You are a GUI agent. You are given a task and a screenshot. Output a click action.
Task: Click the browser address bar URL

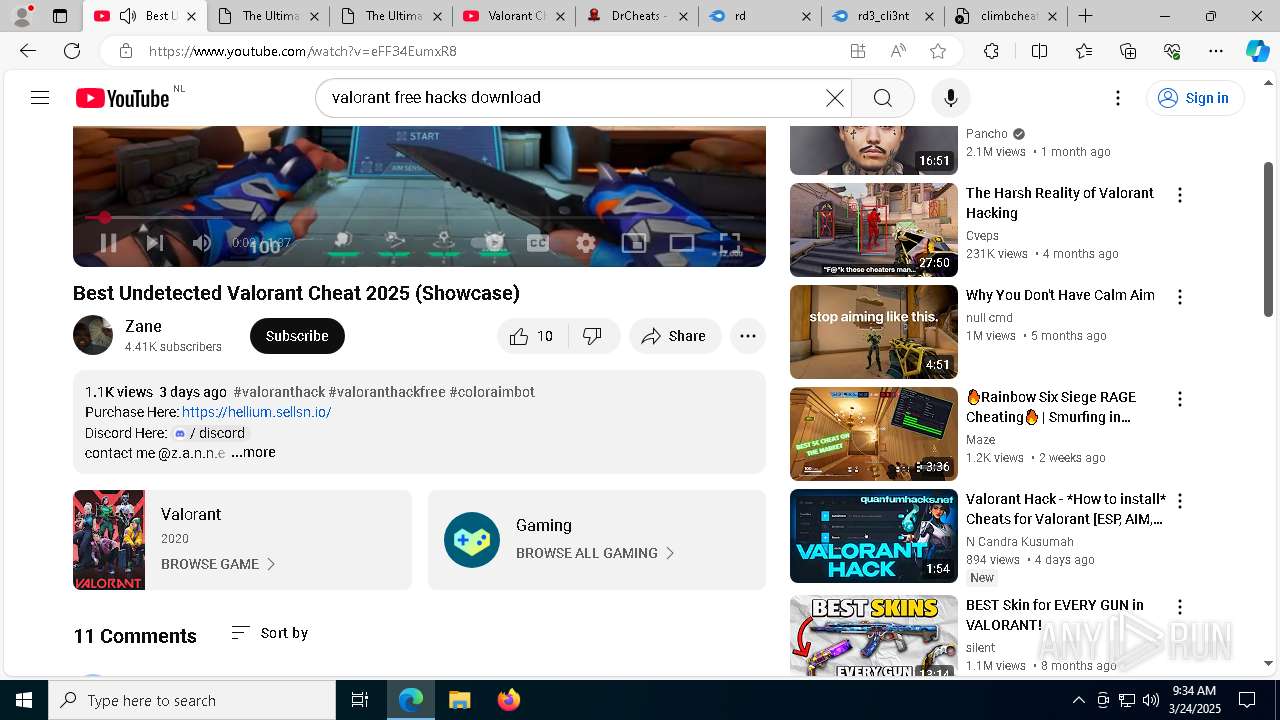click(303, 51)
